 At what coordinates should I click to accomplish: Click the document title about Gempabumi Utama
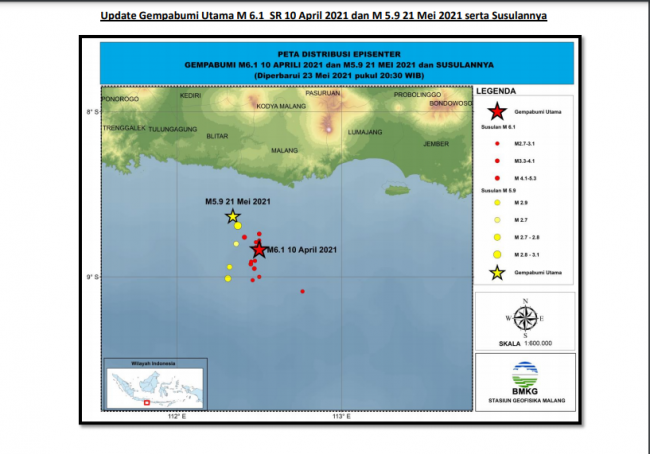click(x=323, y=17)
